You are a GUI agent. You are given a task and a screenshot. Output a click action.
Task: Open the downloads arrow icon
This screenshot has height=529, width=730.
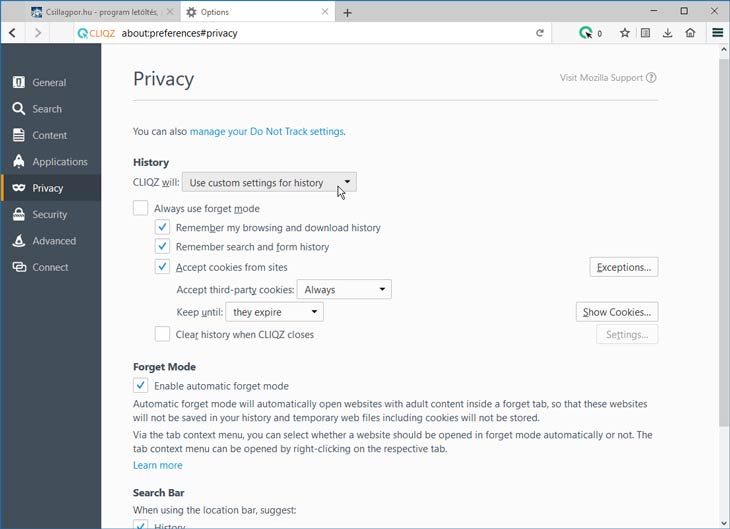coord(667,33)
